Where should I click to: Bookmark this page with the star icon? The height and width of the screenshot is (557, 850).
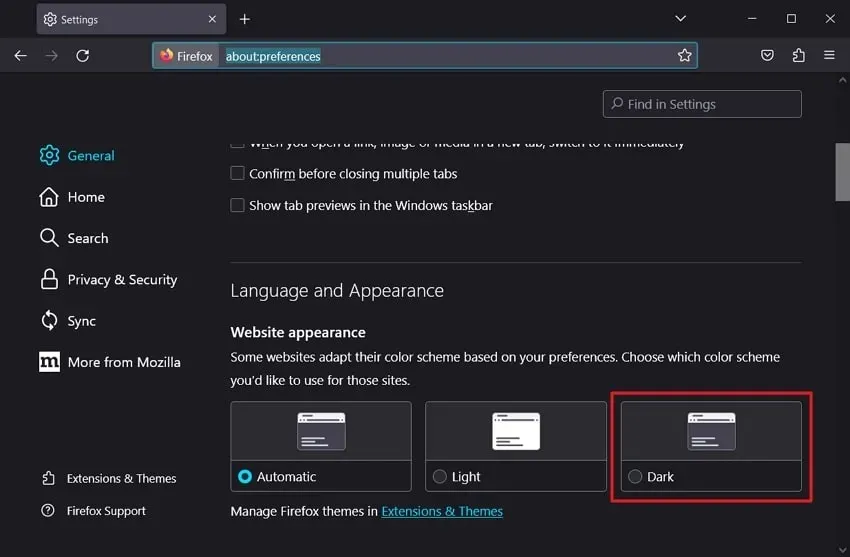point(685,55)
